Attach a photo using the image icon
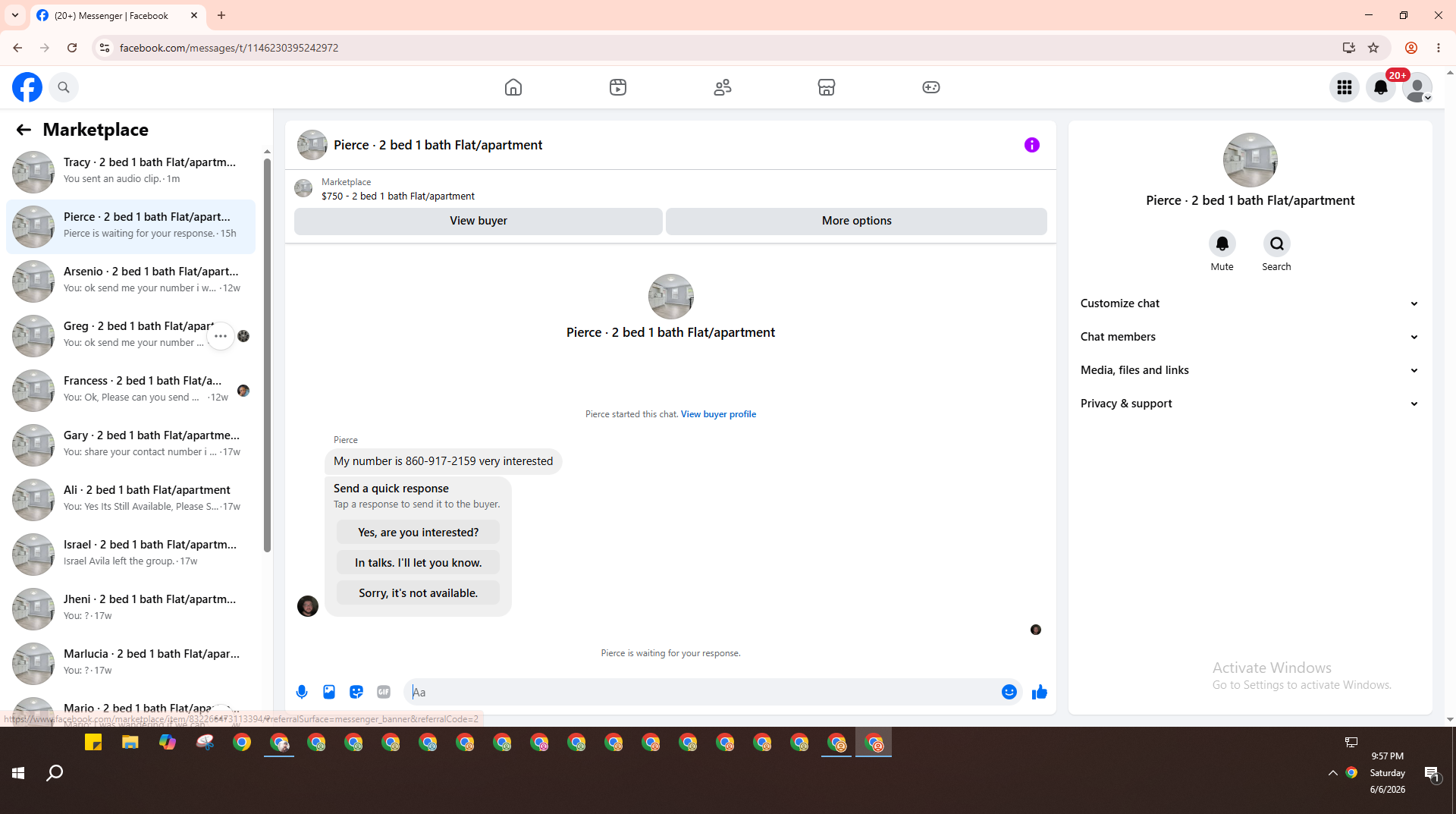 [x=329, y=692]
